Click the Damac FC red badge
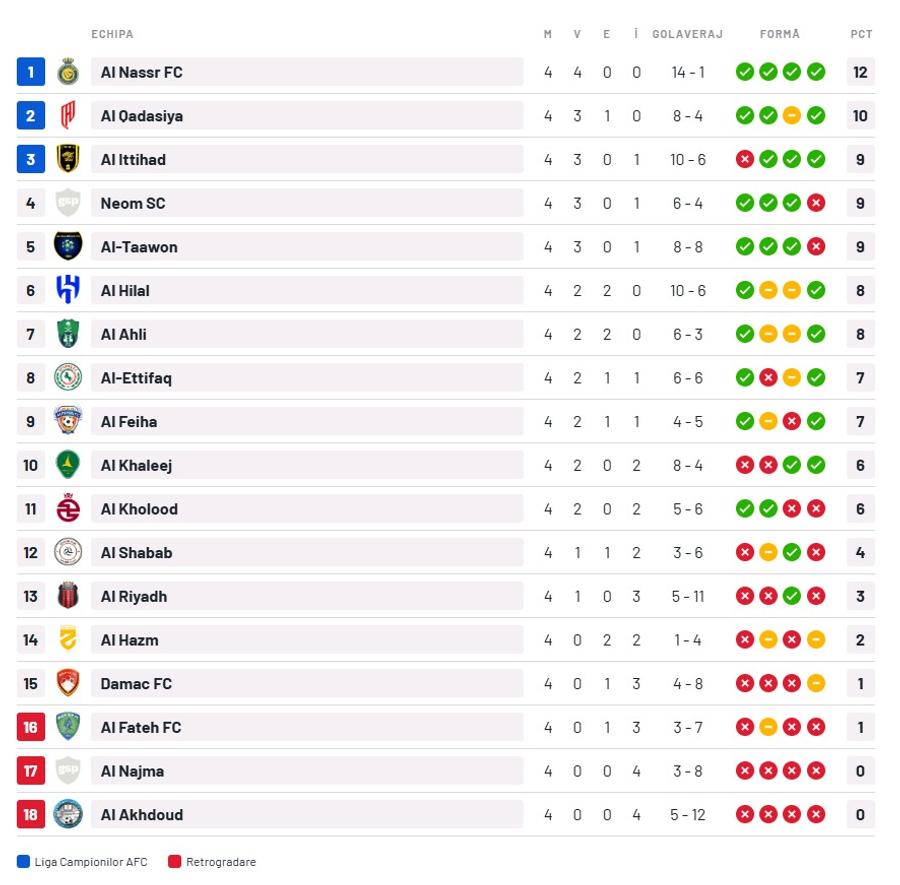The image size is (900, 885). tap(68, 683)
